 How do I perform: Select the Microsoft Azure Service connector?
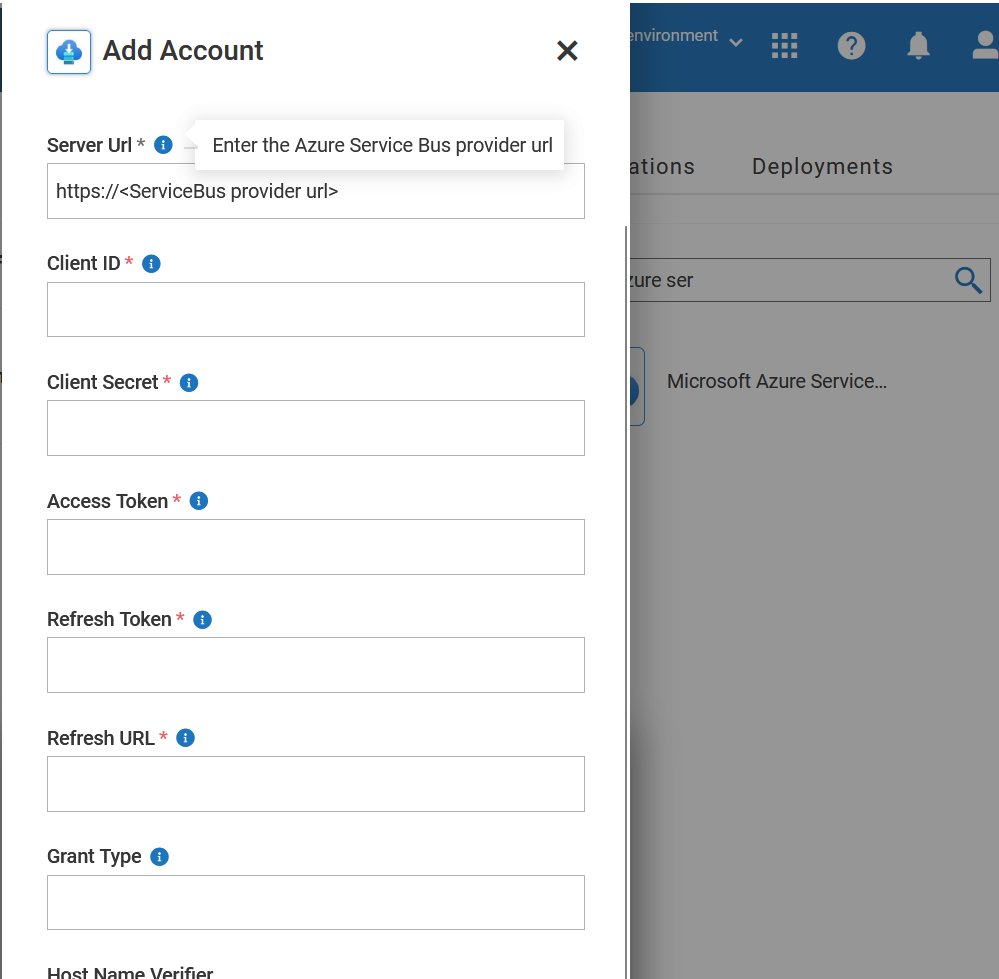777,381
